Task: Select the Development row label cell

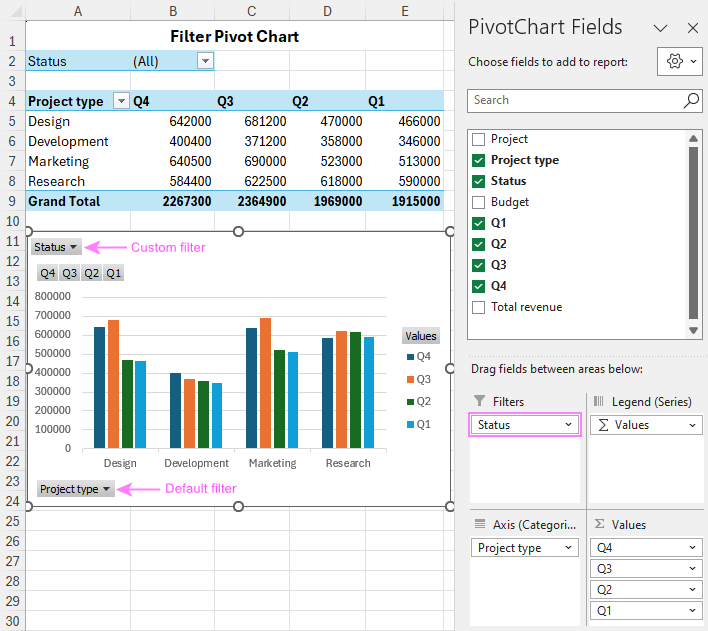Action: point(78,141)
